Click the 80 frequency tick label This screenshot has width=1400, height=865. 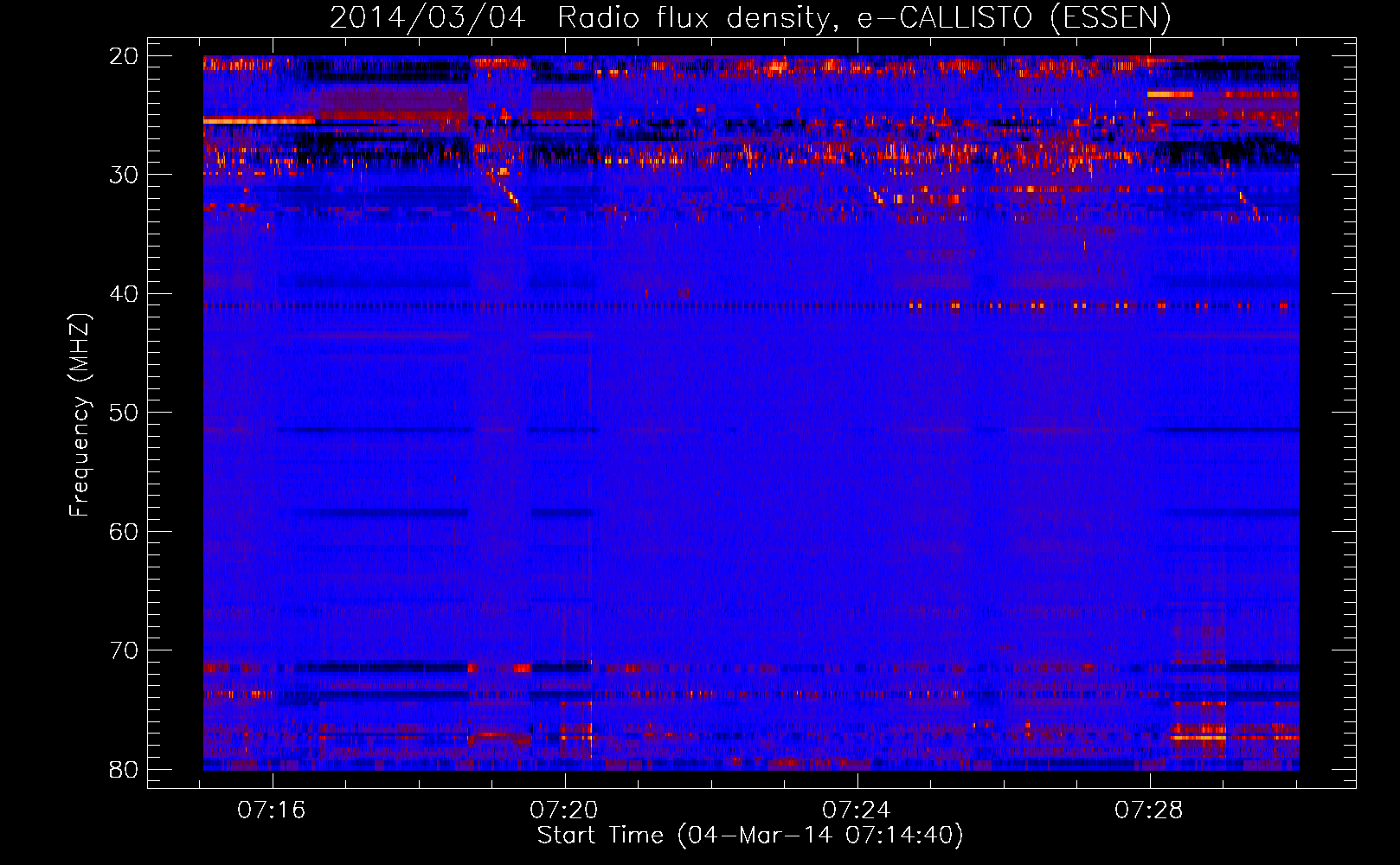(x=124, y=769)
